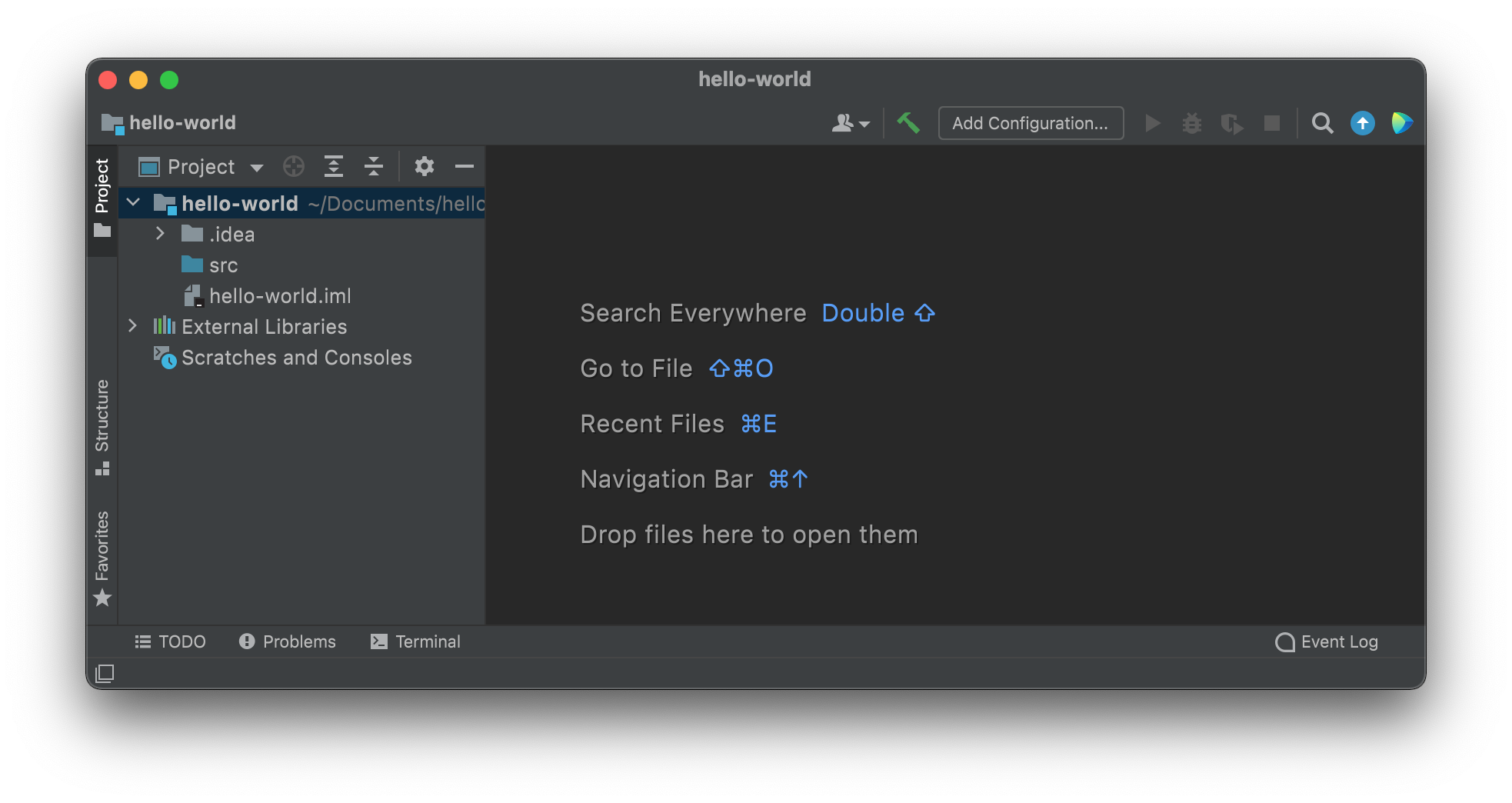Expand External Libraries node
Viewport: 1512px width, 803px height.
tap(133, 326)
